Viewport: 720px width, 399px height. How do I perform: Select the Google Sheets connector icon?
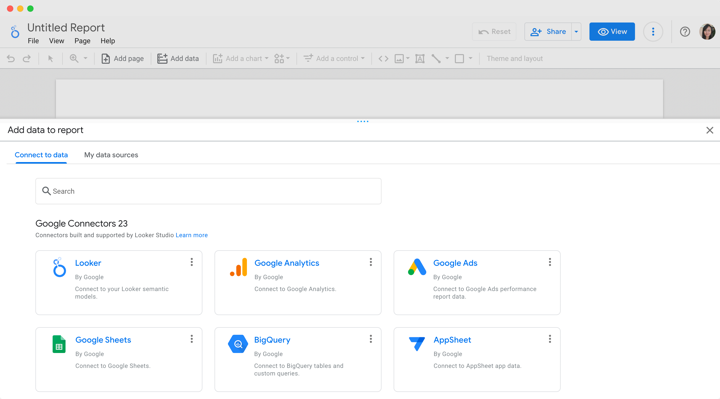point(59,344)
